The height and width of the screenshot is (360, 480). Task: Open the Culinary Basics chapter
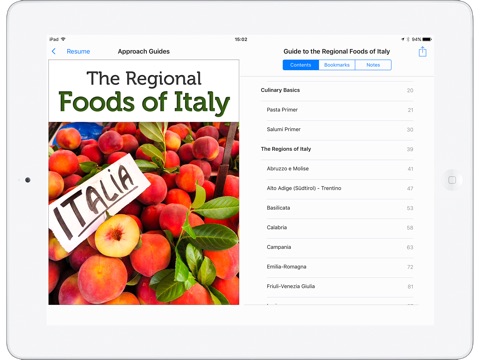337,90
